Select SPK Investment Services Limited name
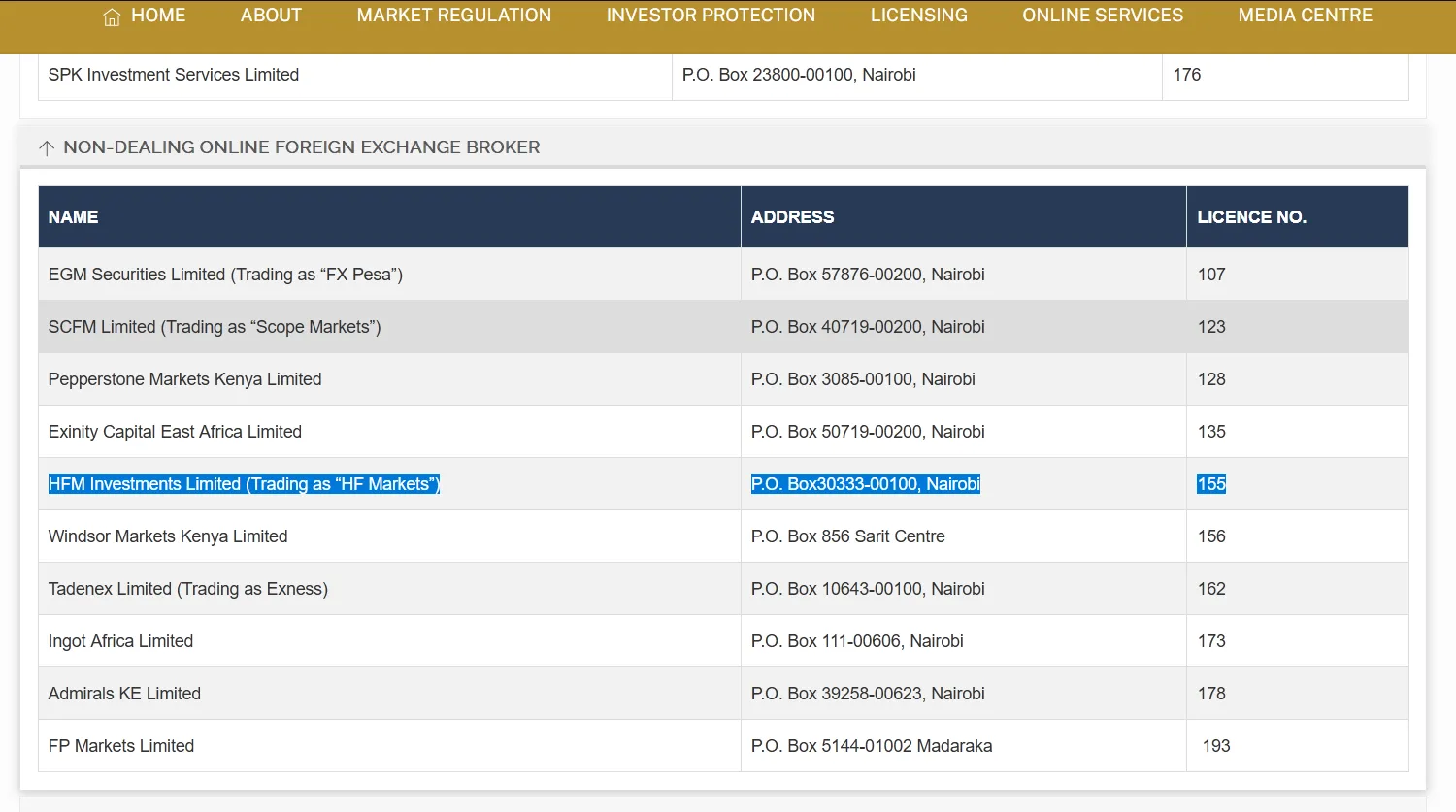The height and width of the screenshot is (812, 1456). click(x=174, y=75)
